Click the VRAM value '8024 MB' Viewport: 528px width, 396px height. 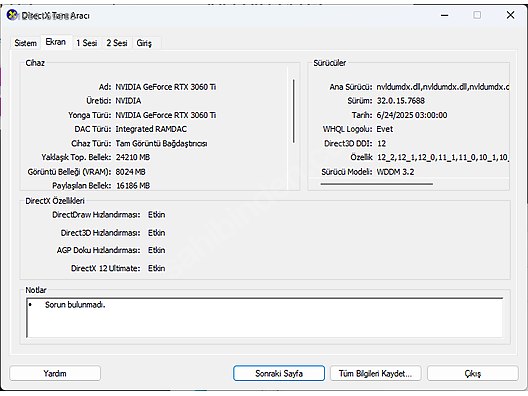(x=131, y=172)
